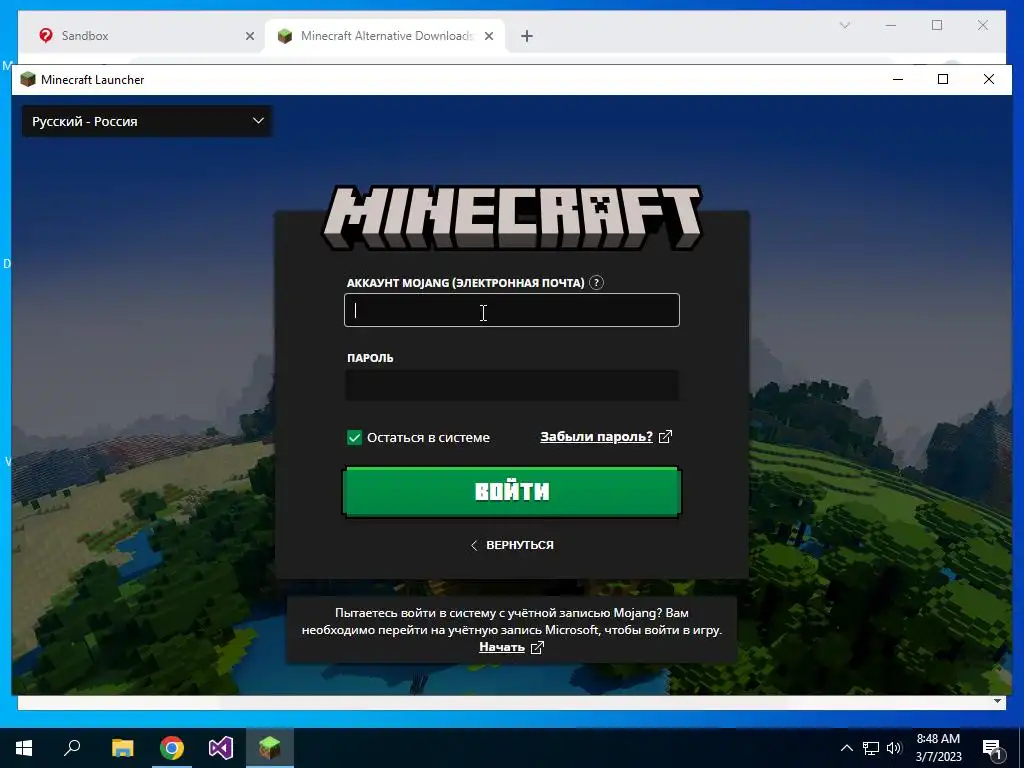Click the Chrome tab search chevron
Screen dimensions: 1024x768
coord(844,25)
